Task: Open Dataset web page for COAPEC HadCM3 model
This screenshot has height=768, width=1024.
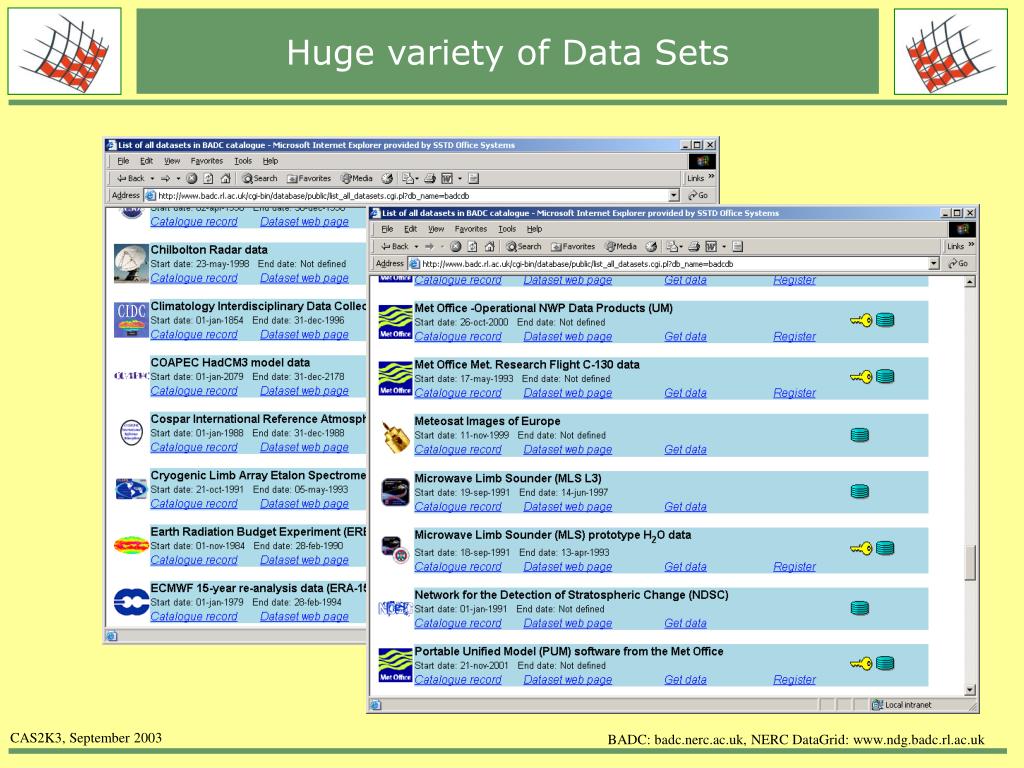Action: click(304, 391)
